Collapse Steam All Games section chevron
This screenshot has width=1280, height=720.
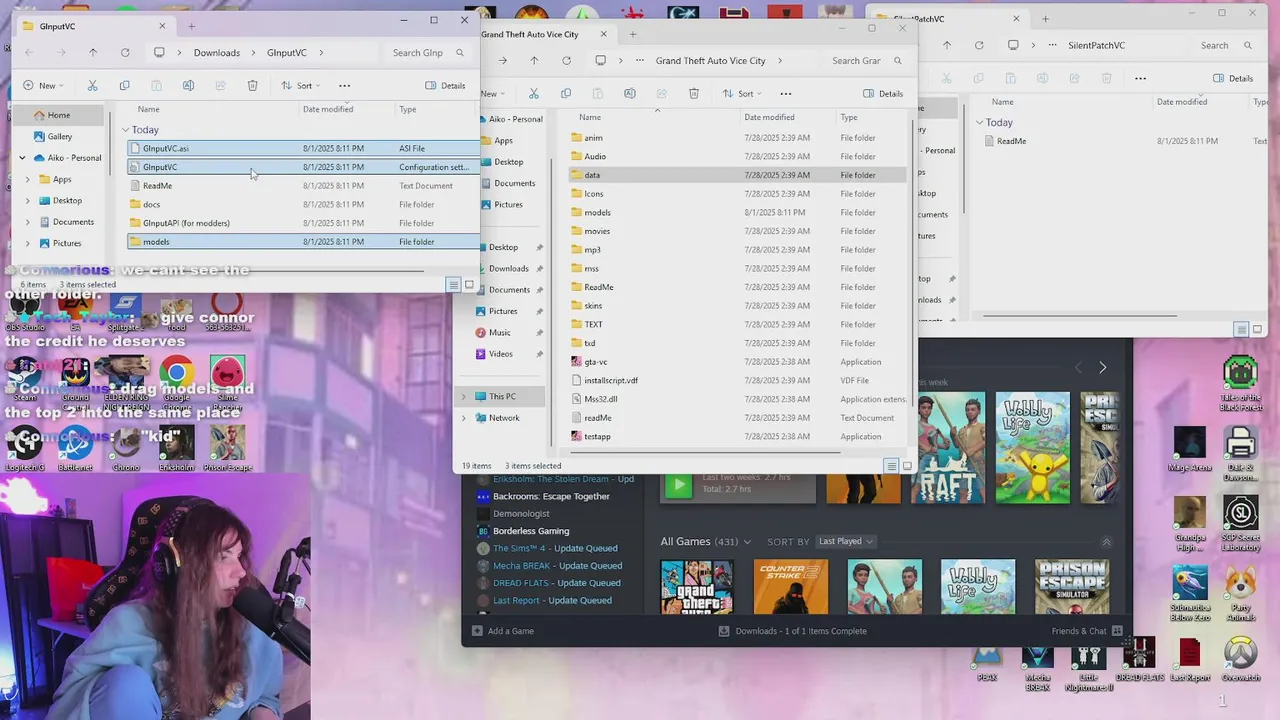point(1106,542)
